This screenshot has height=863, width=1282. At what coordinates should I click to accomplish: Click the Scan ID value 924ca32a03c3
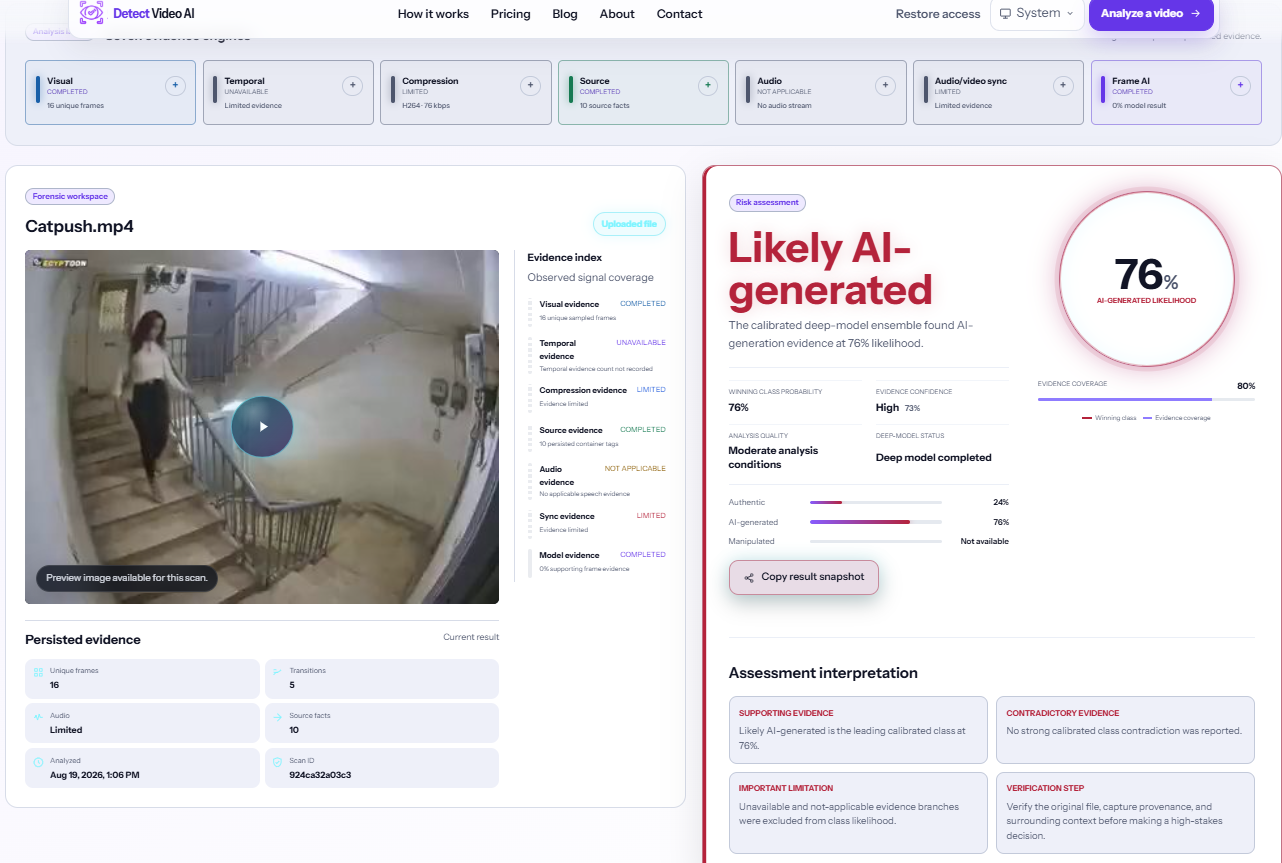320,775
